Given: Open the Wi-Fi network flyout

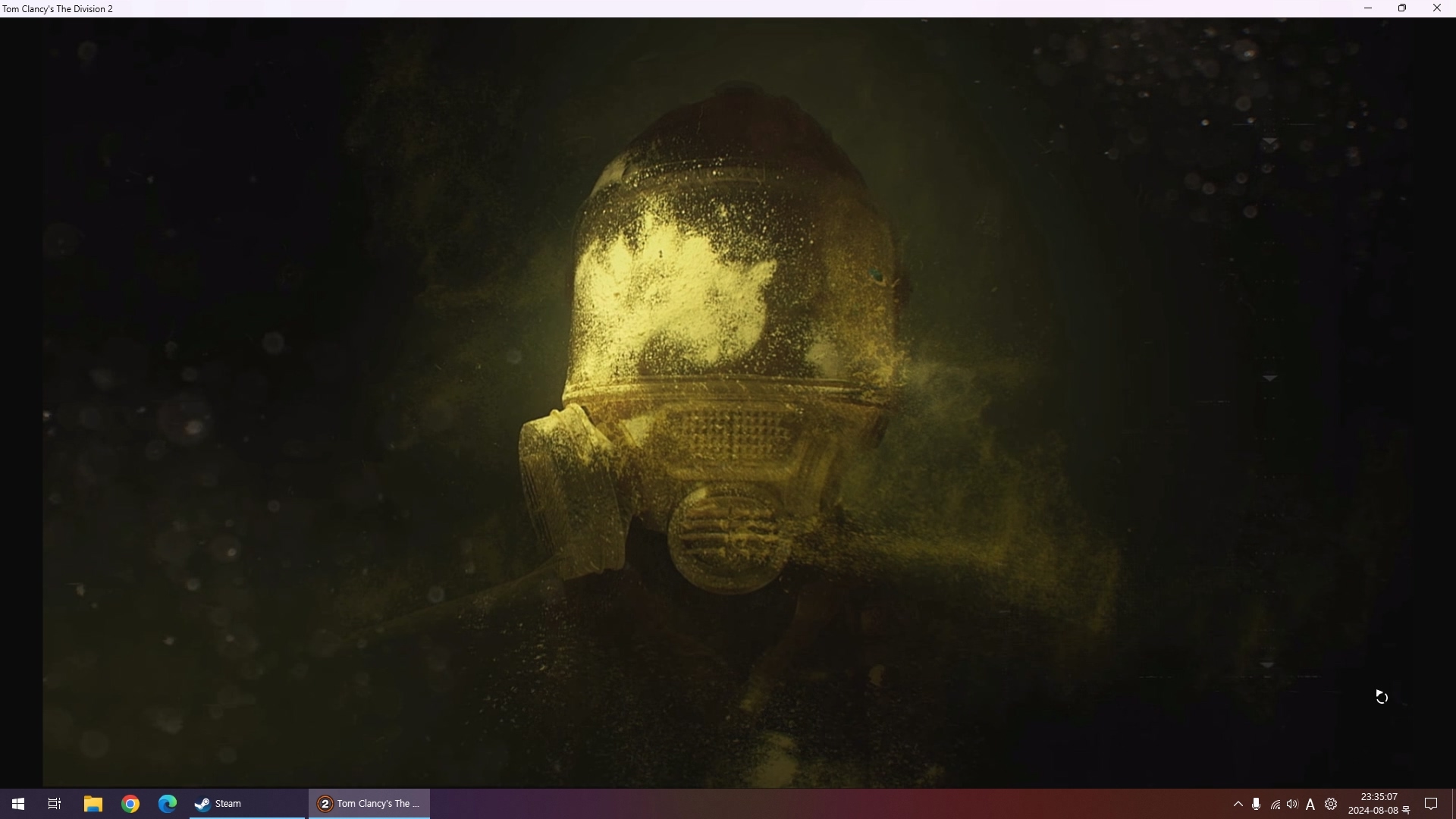Looking at the screenshot, I should click(x=1275, y=804).
